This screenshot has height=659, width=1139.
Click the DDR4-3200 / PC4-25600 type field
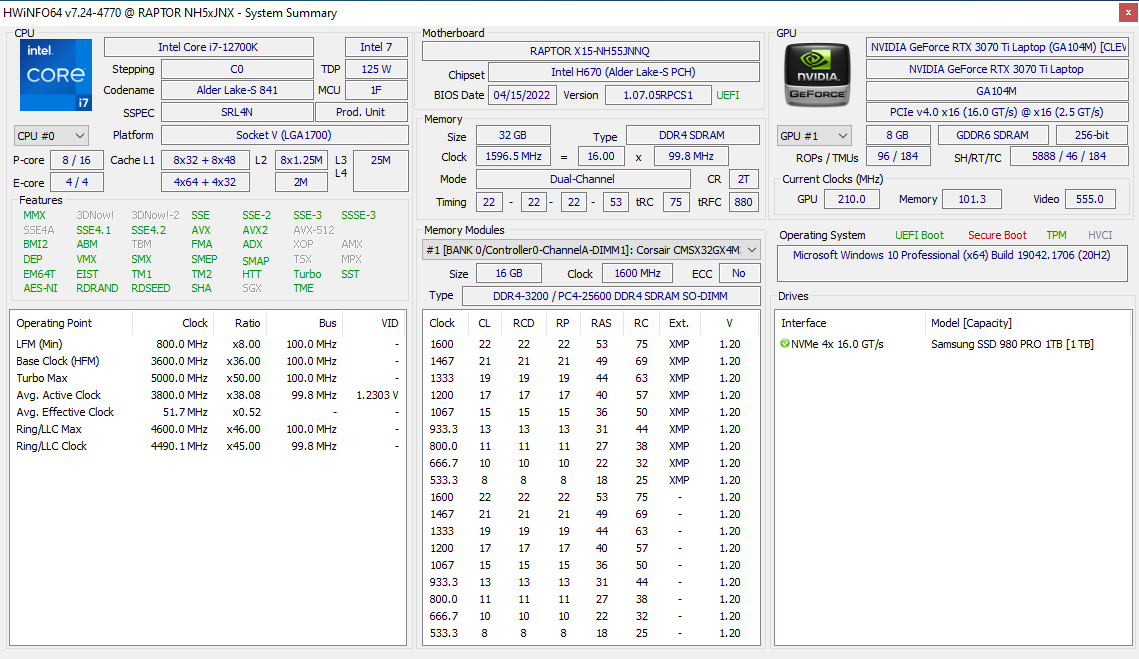610,296
